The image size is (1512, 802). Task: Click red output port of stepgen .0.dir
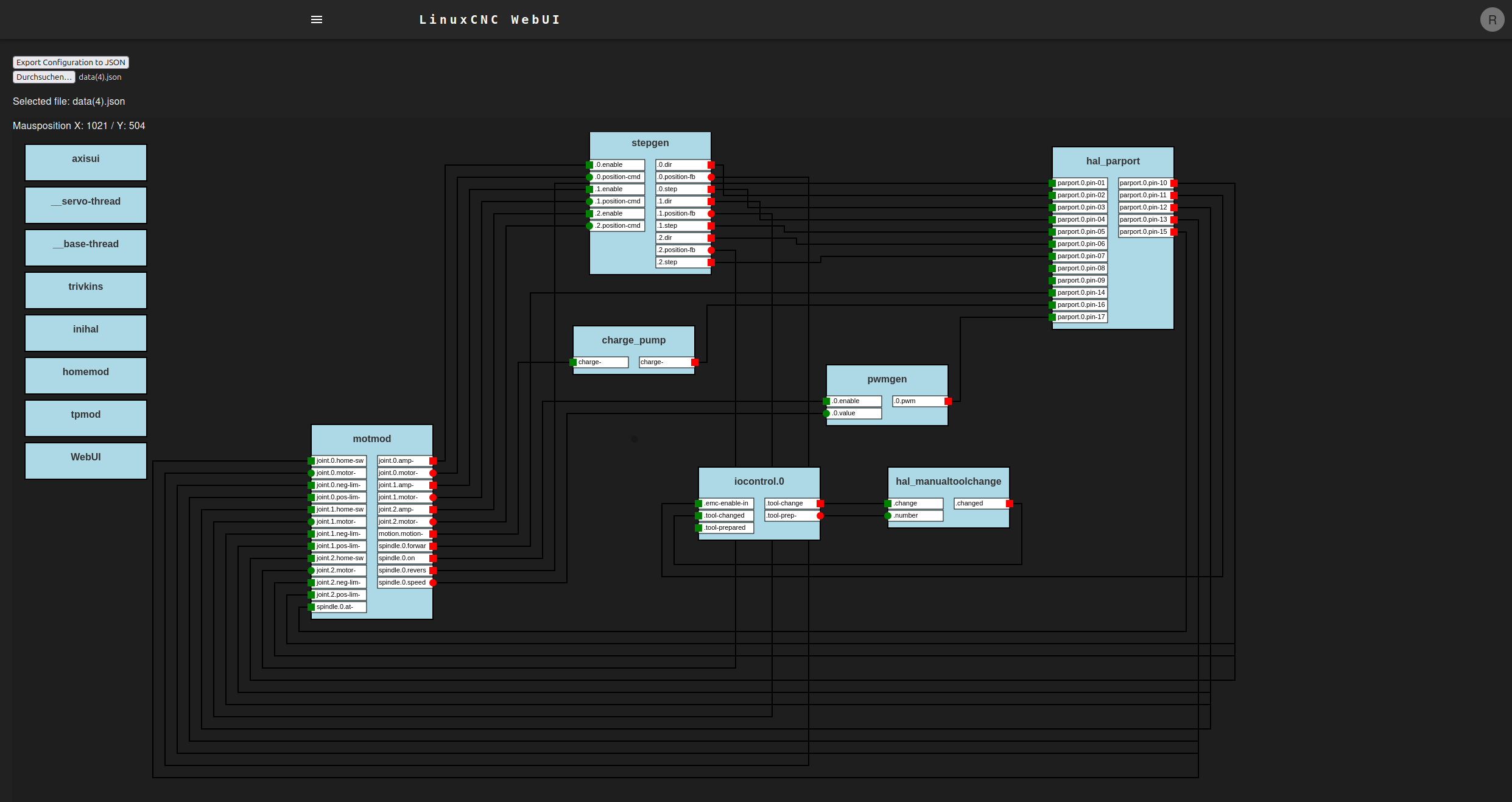711,165
